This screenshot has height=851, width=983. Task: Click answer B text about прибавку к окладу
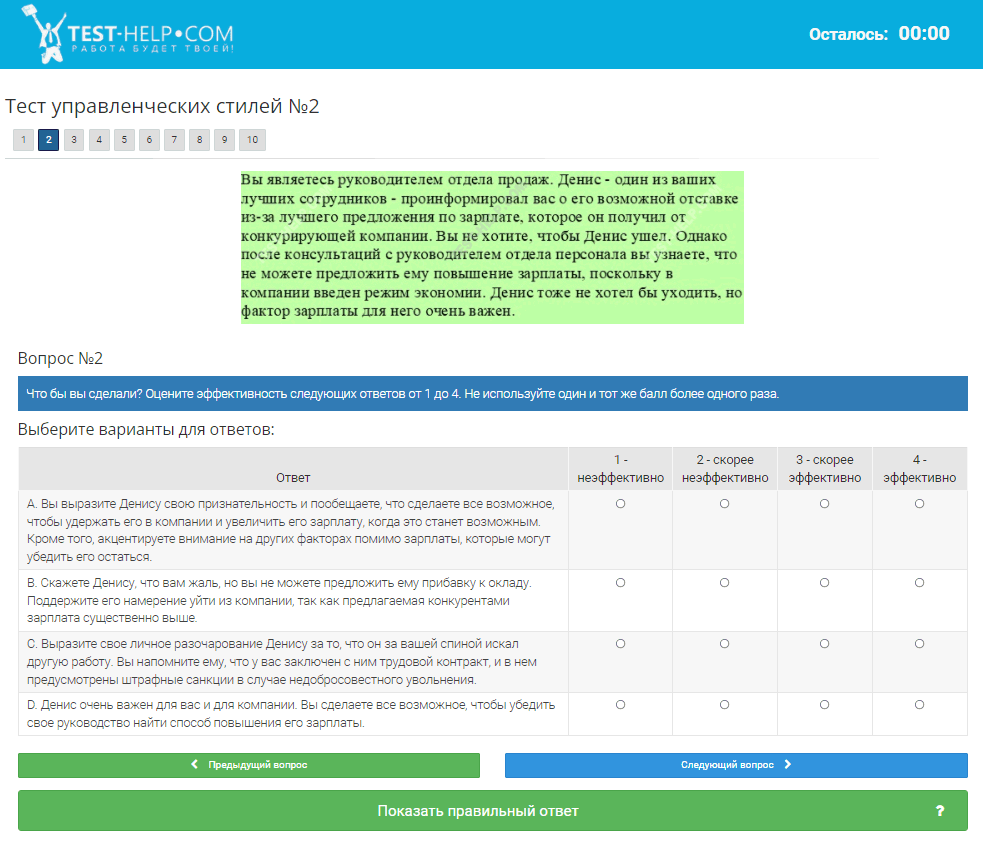(280, 600)
